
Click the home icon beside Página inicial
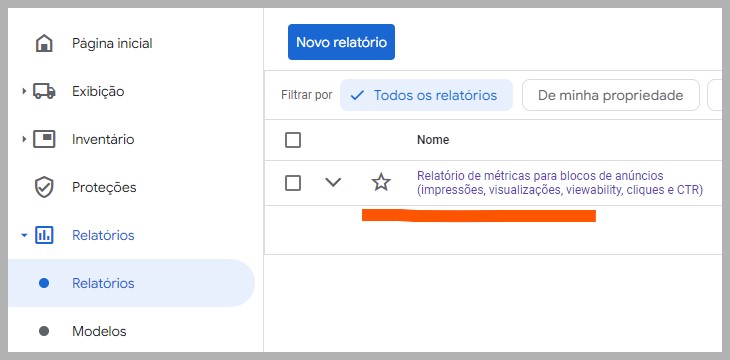[44, 44]
